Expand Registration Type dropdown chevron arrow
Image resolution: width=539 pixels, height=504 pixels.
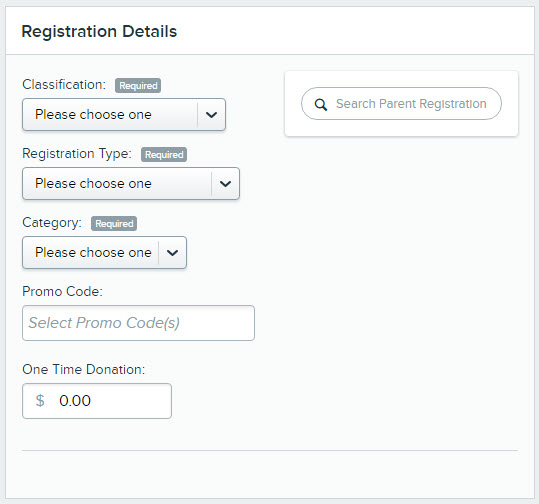(225, 184)
